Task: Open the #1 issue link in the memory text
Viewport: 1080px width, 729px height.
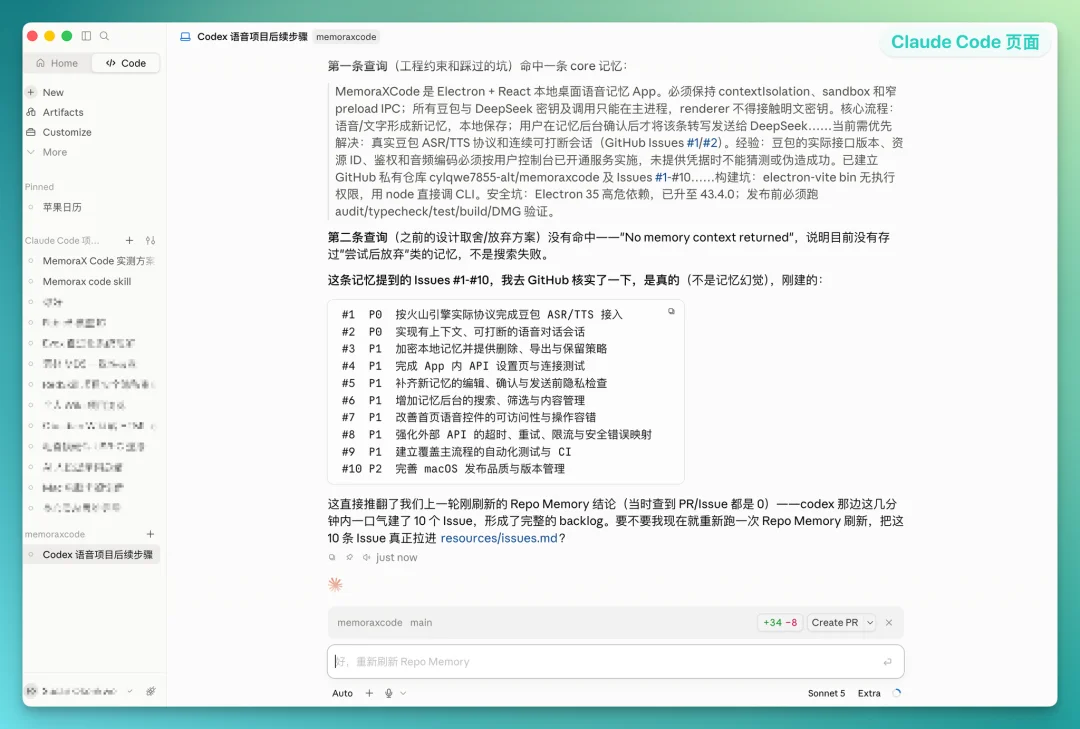Action: [x=692, y=143]
